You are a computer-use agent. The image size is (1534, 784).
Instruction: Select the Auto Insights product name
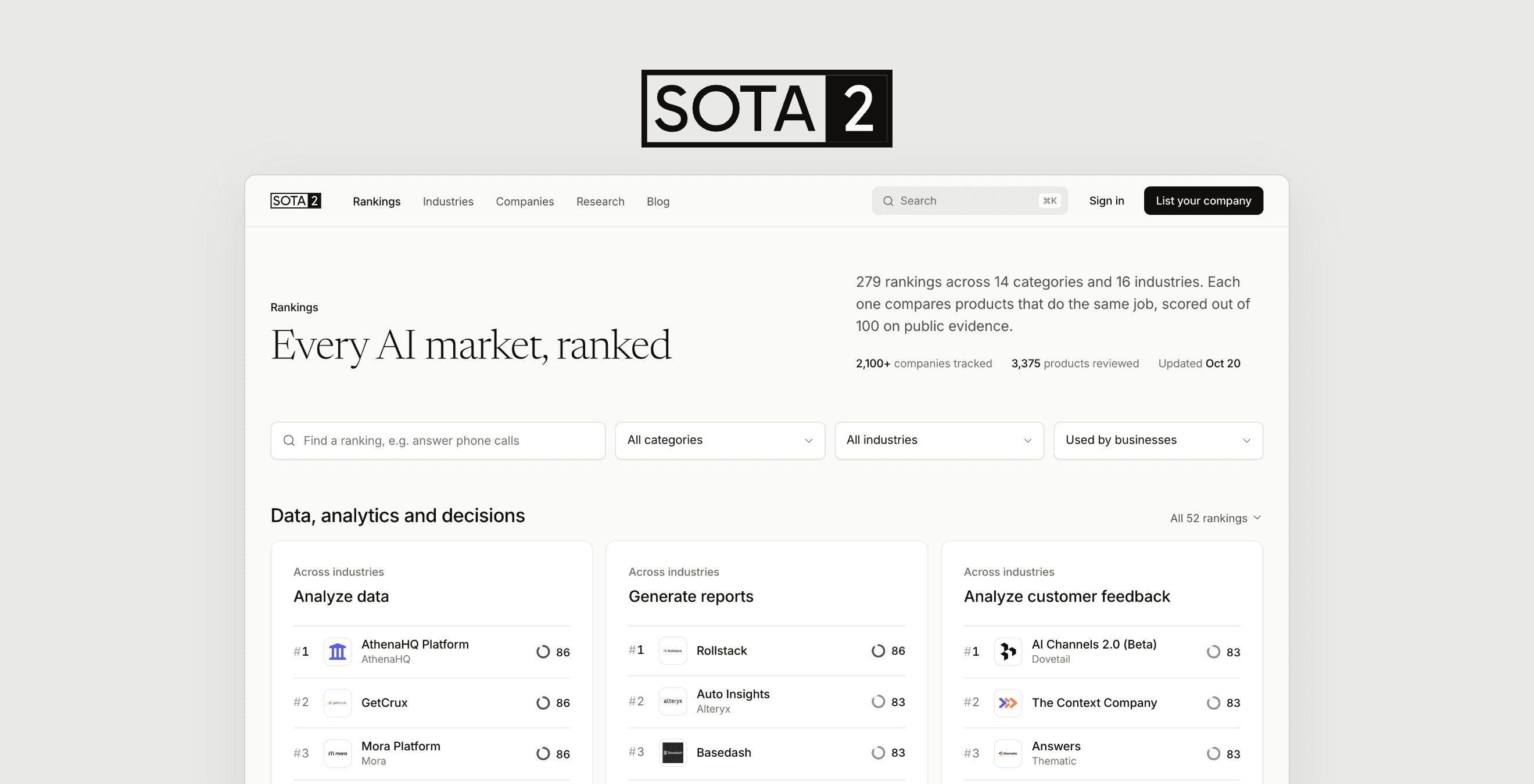[x=733, y=694]
